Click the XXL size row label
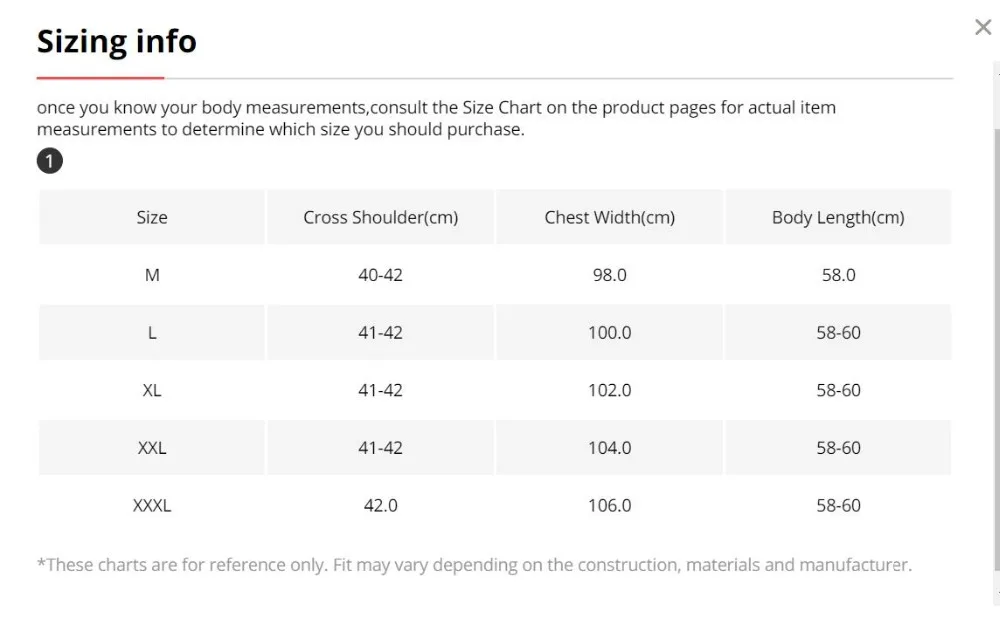Viewport: 1000px width, 618px height. [x=152, y=448]
